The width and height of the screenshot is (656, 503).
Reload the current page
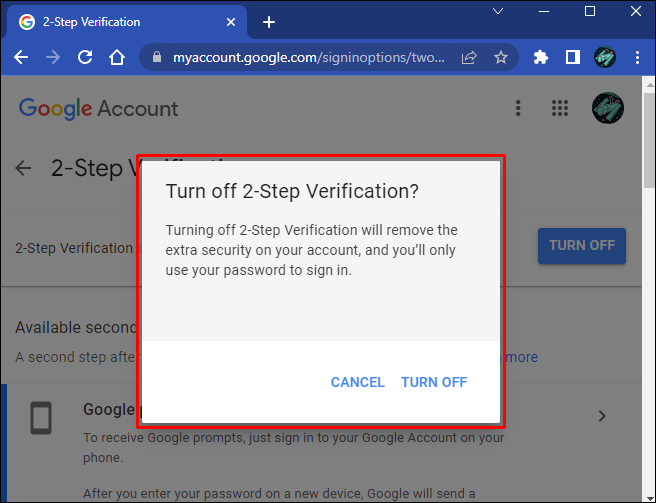[x=85, y=58]
